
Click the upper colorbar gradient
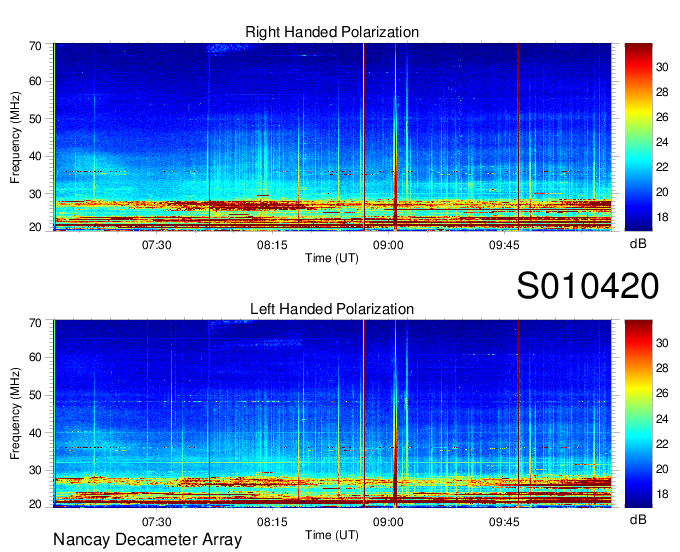point(638,137)
